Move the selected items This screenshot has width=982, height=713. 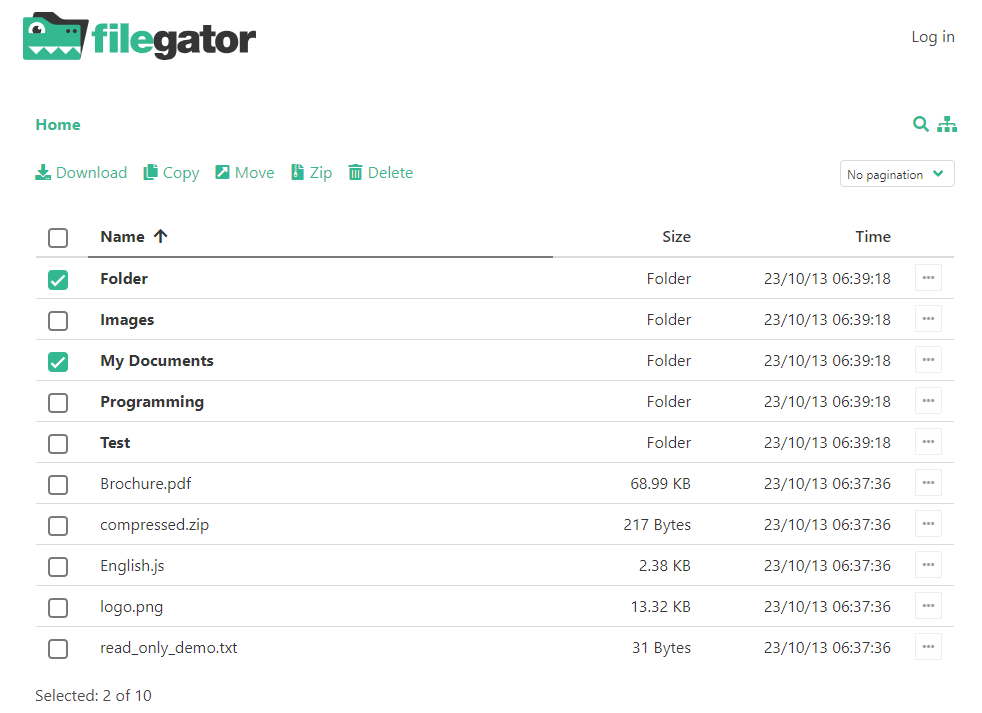pos(245,173)
